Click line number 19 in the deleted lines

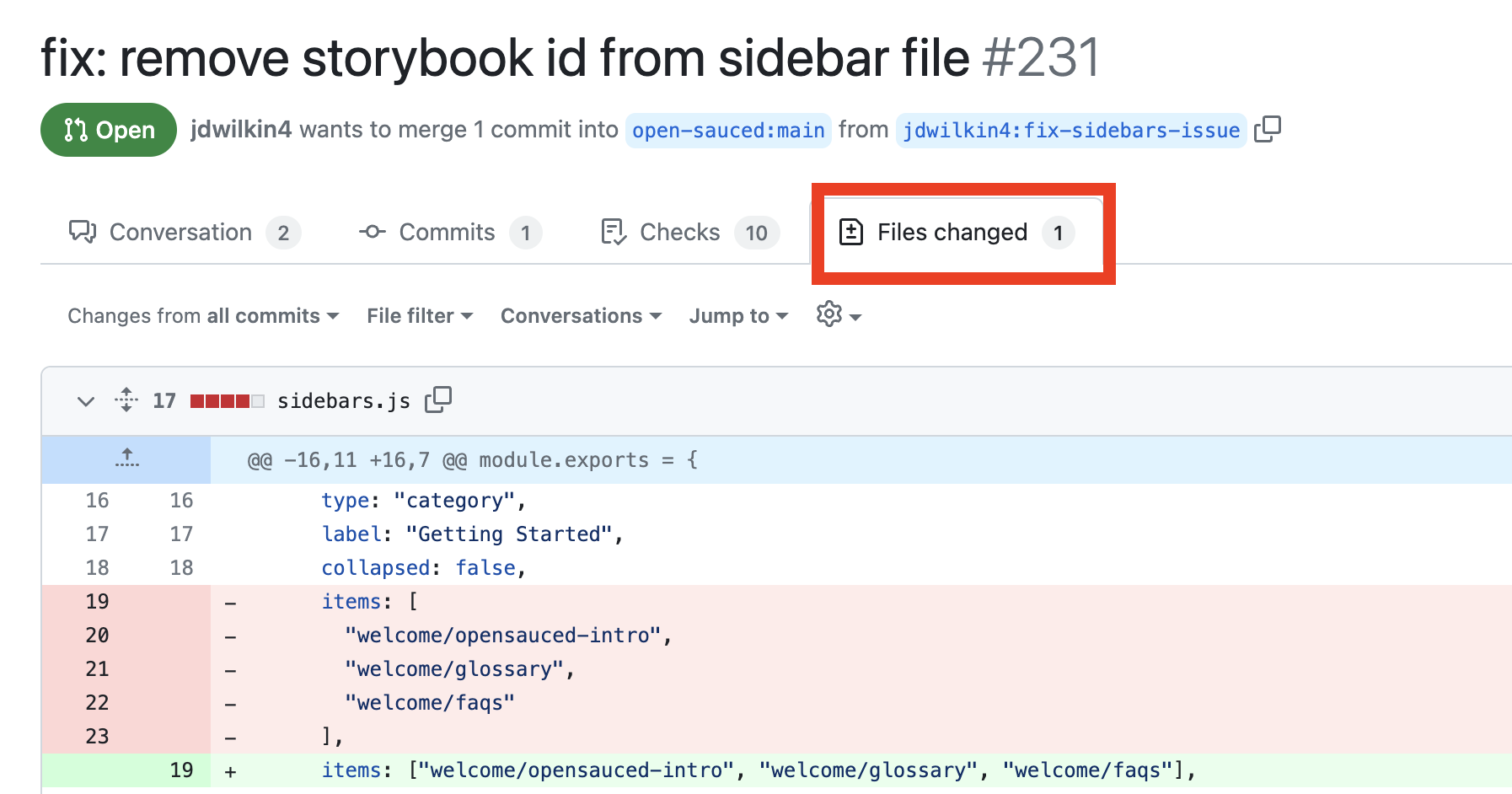click(97, 601)
